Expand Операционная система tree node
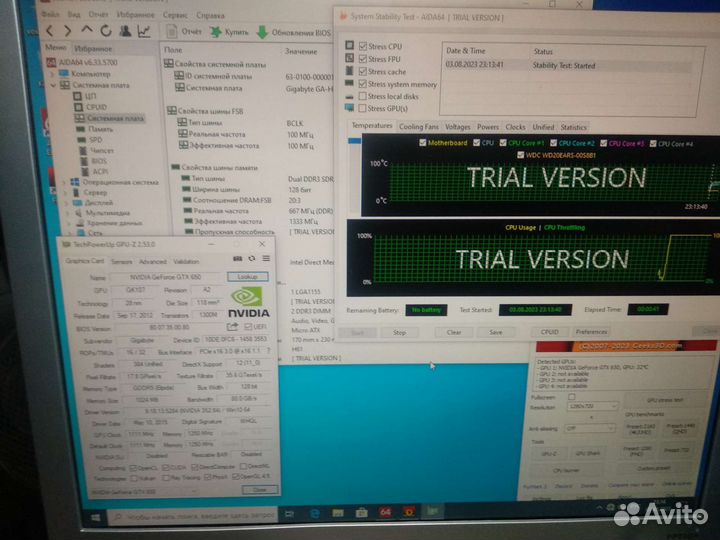720x540 pixels. click(64, 182)
